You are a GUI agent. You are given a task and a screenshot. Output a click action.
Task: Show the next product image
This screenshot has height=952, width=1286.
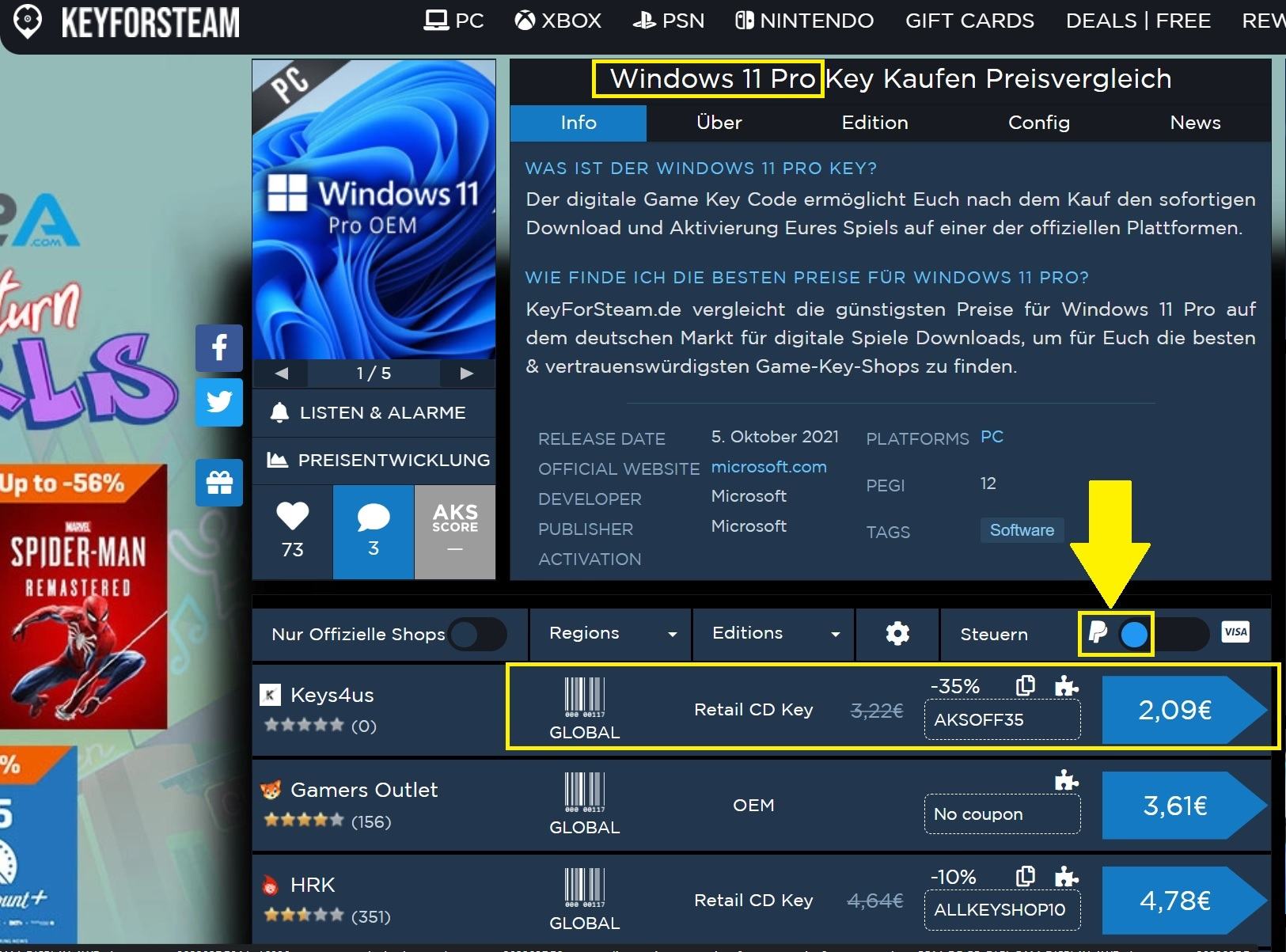click(467, 374)
